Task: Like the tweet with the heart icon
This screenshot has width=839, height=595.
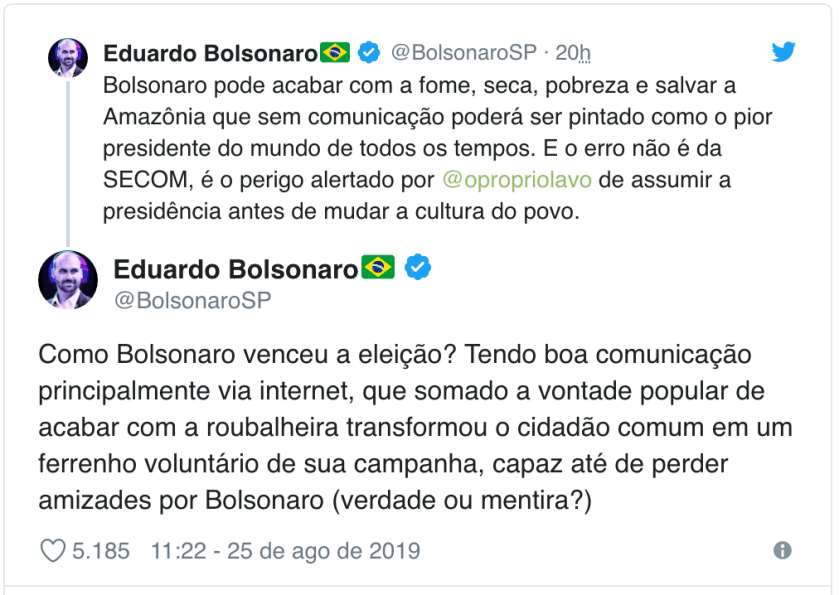Action: click(x=52, y=551)
